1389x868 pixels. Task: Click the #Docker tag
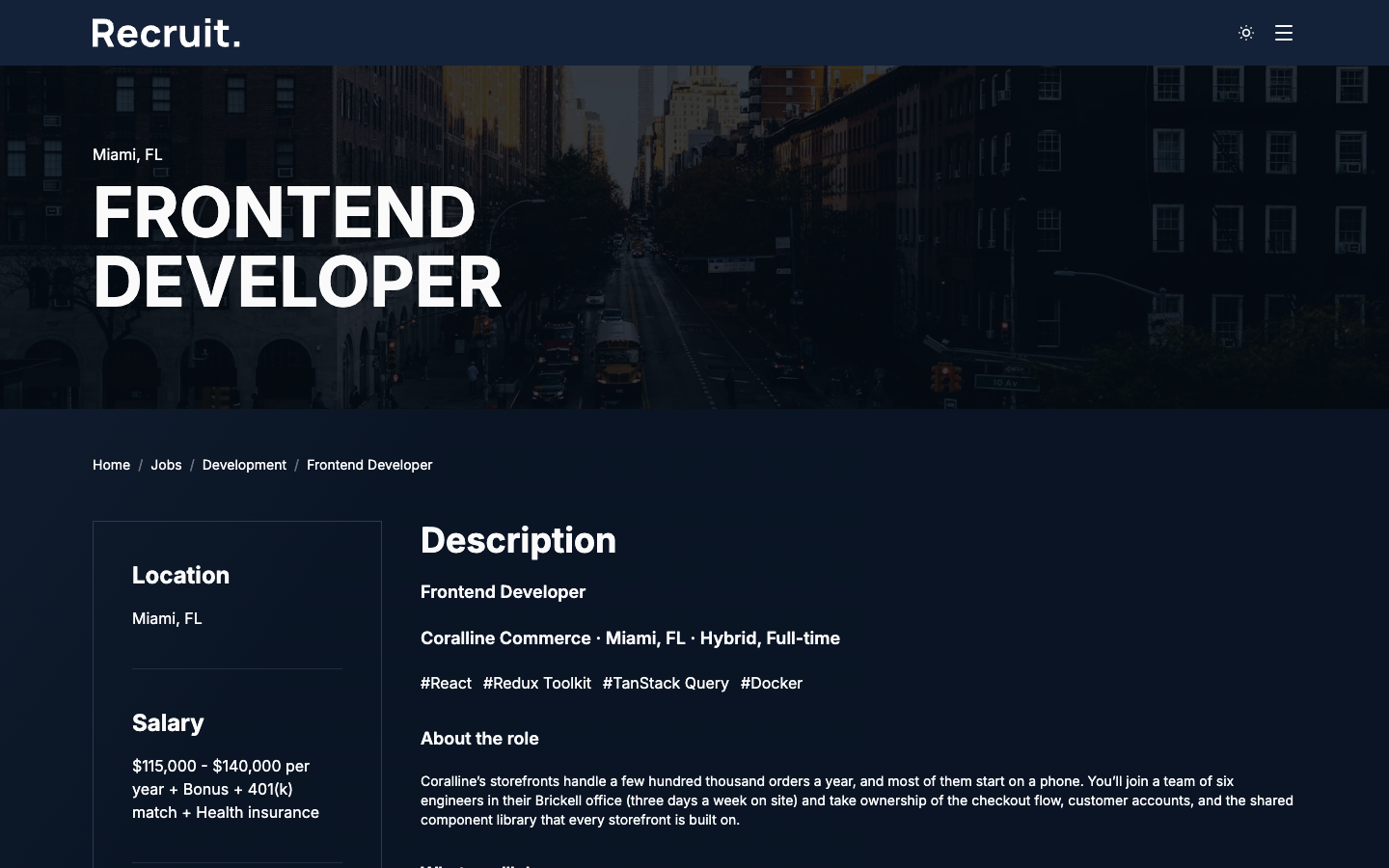pos(772,683)
